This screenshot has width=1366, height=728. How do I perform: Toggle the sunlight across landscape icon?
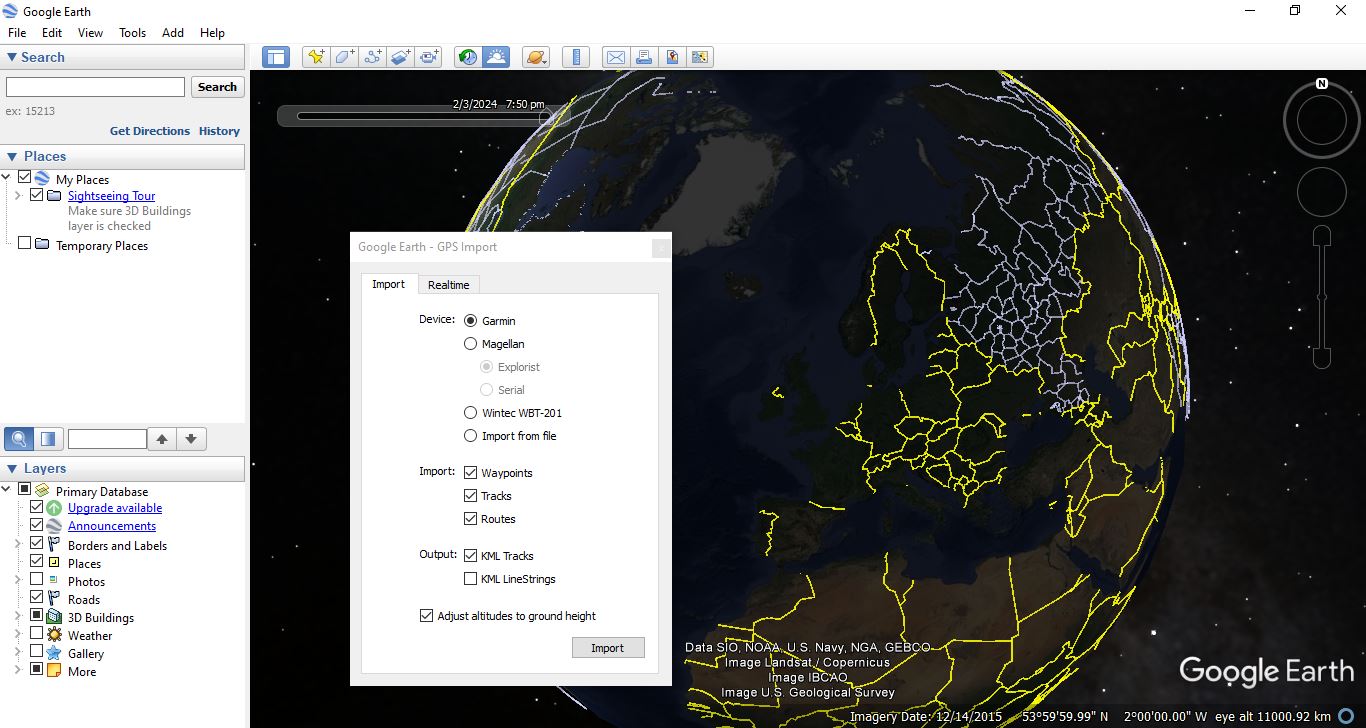496,57
